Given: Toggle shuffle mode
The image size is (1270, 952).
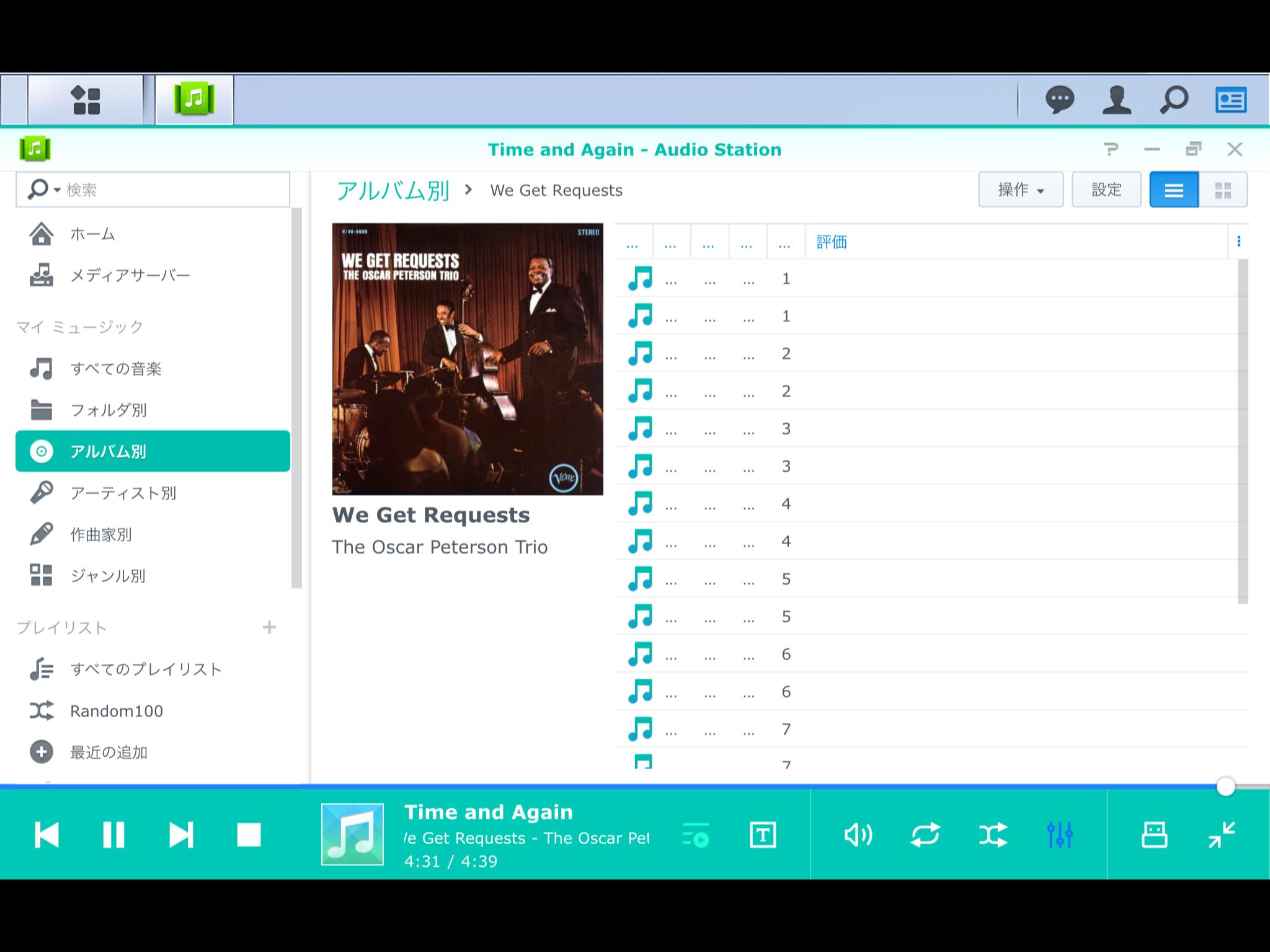Looking at the screenshot, I should coord(993,835).
